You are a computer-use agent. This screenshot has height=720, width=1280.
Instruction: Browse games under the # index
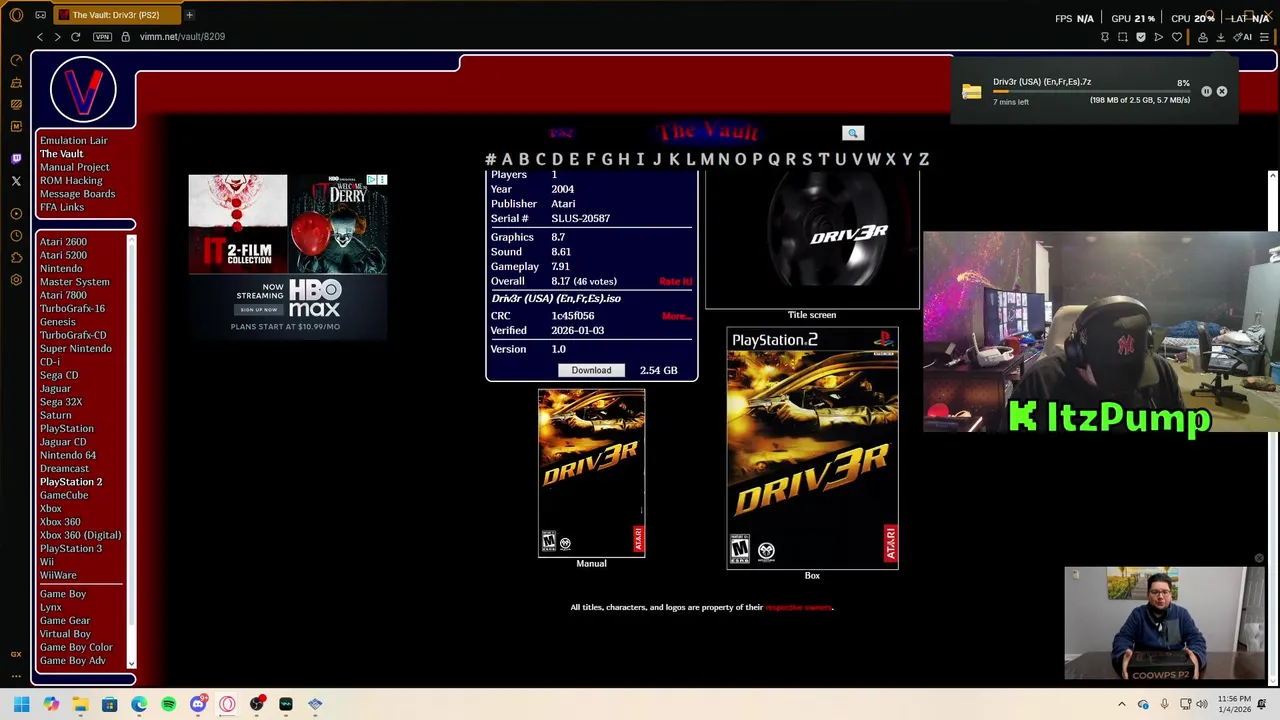point(490,159)
